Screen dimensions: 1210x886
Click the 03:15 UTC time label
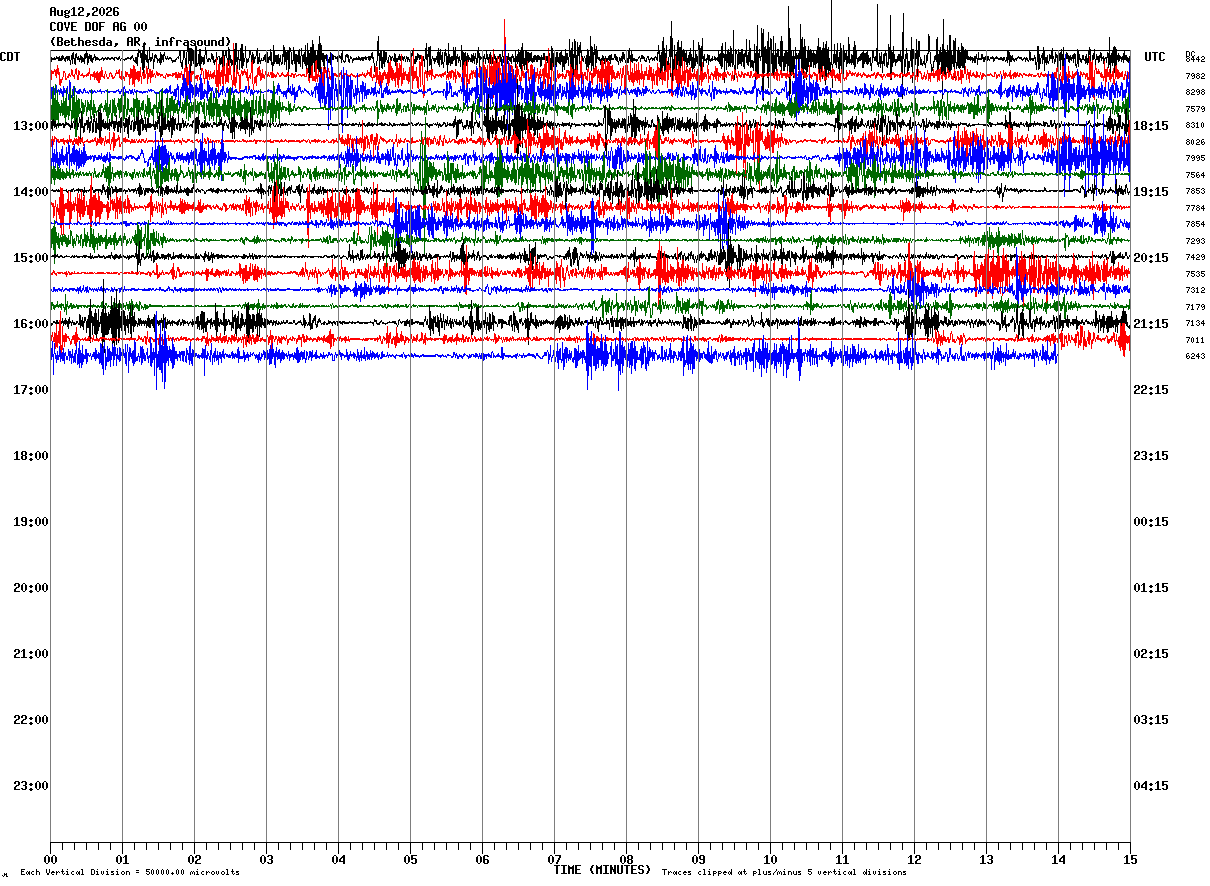1150,720
